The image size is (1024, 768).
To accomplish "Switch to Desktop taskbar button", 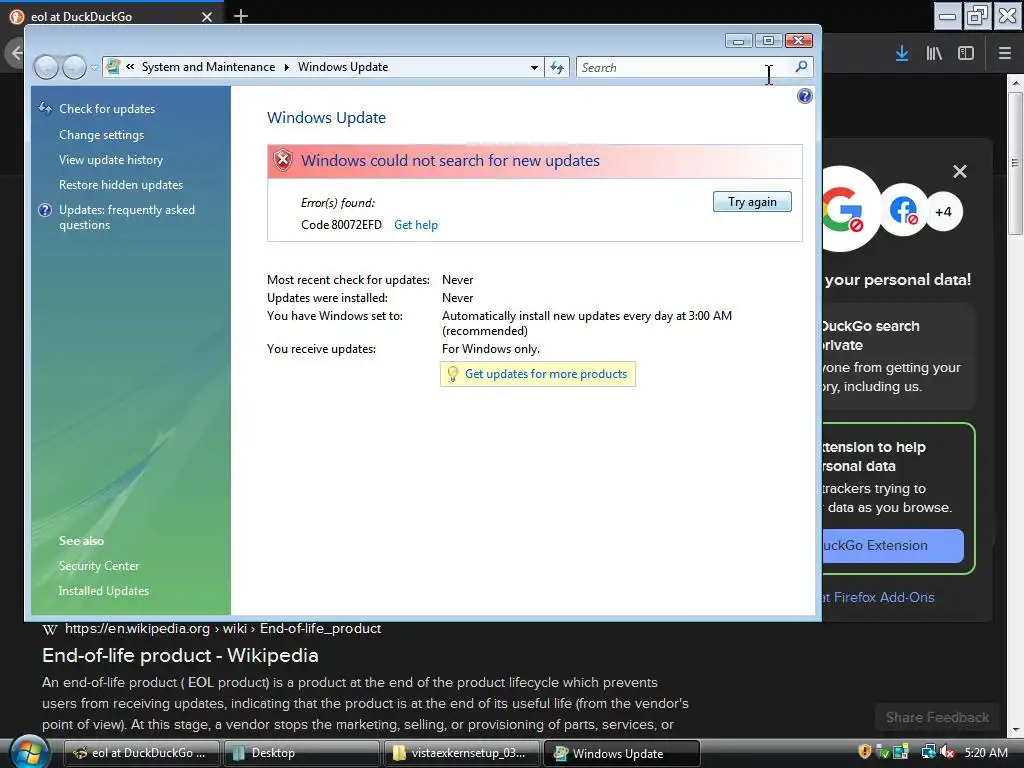I will (300, 753).
